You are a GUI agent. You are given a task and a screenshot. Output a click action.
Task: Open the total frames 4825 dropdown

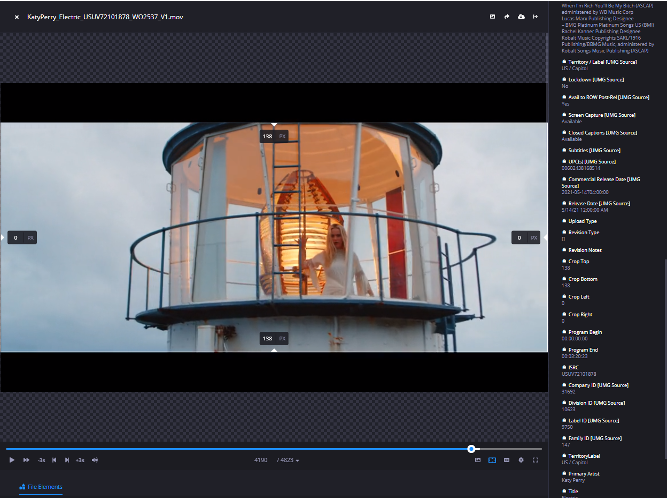288,461
